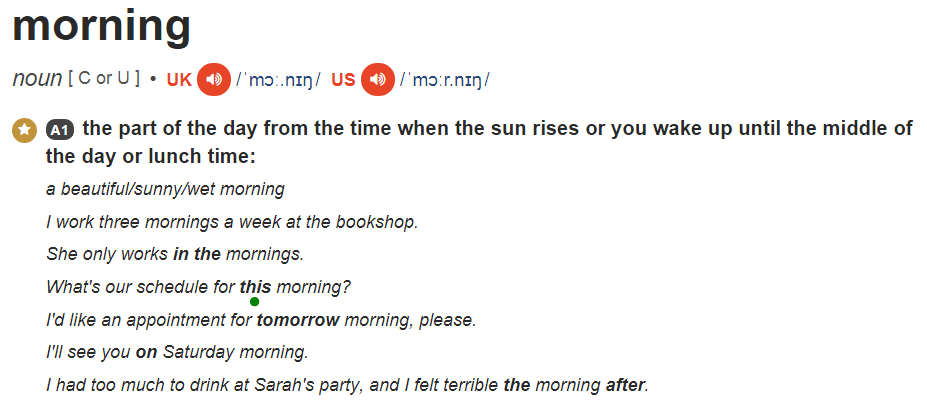Click the red 'US' label
The width and height of the screenshot is (927, 407).
[x=343, y=80]
